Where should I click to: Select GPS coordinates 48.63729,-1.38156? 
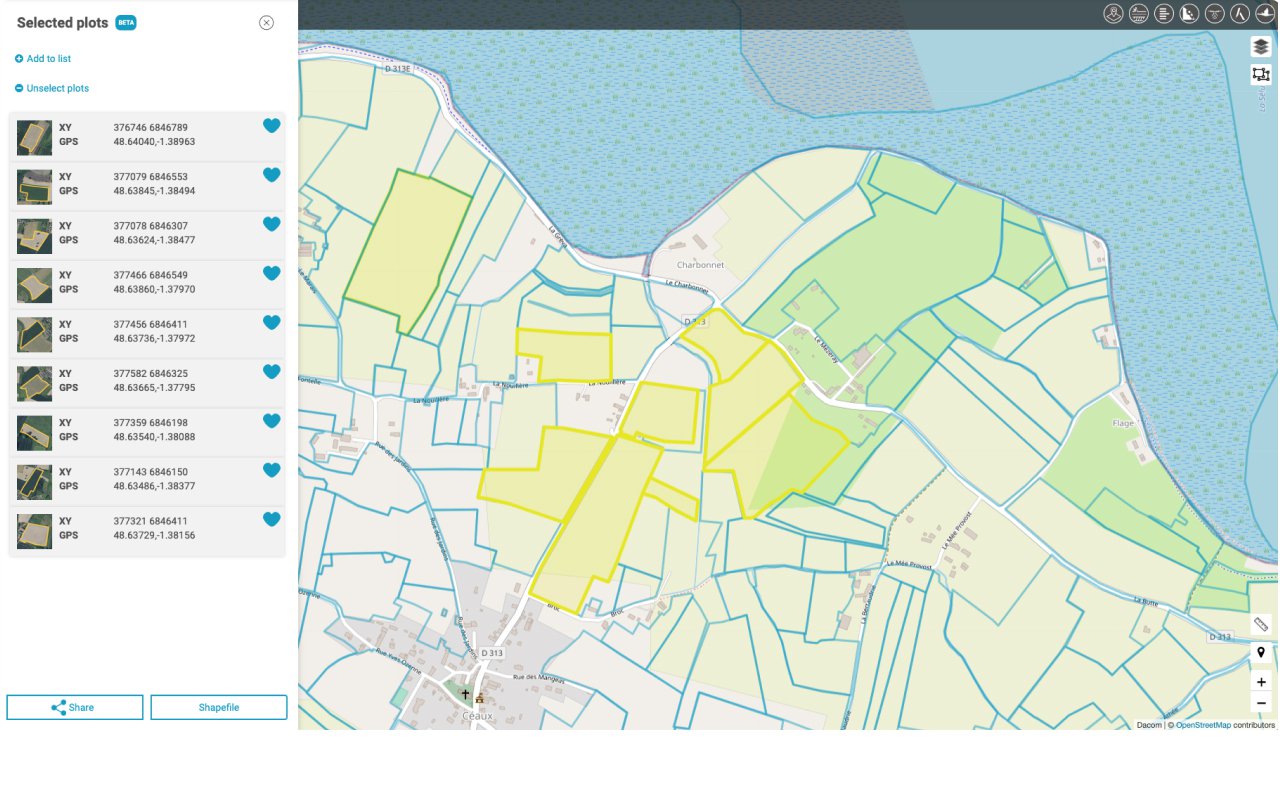(x=154, y=535)
